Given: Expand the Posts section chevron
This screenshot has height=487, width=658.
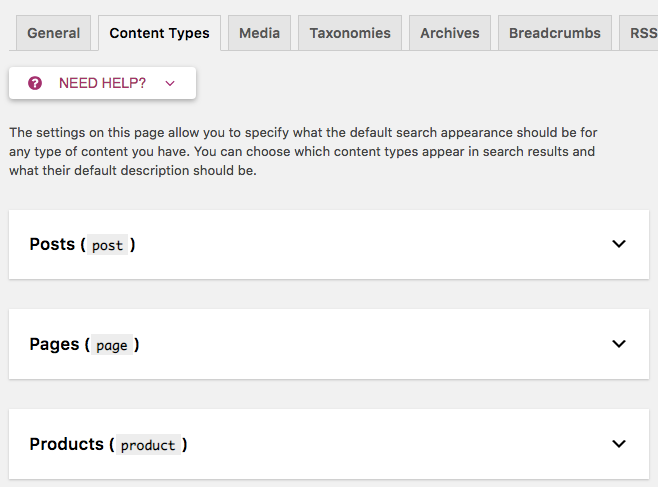Looking at the screenshot, I should 619,244.
